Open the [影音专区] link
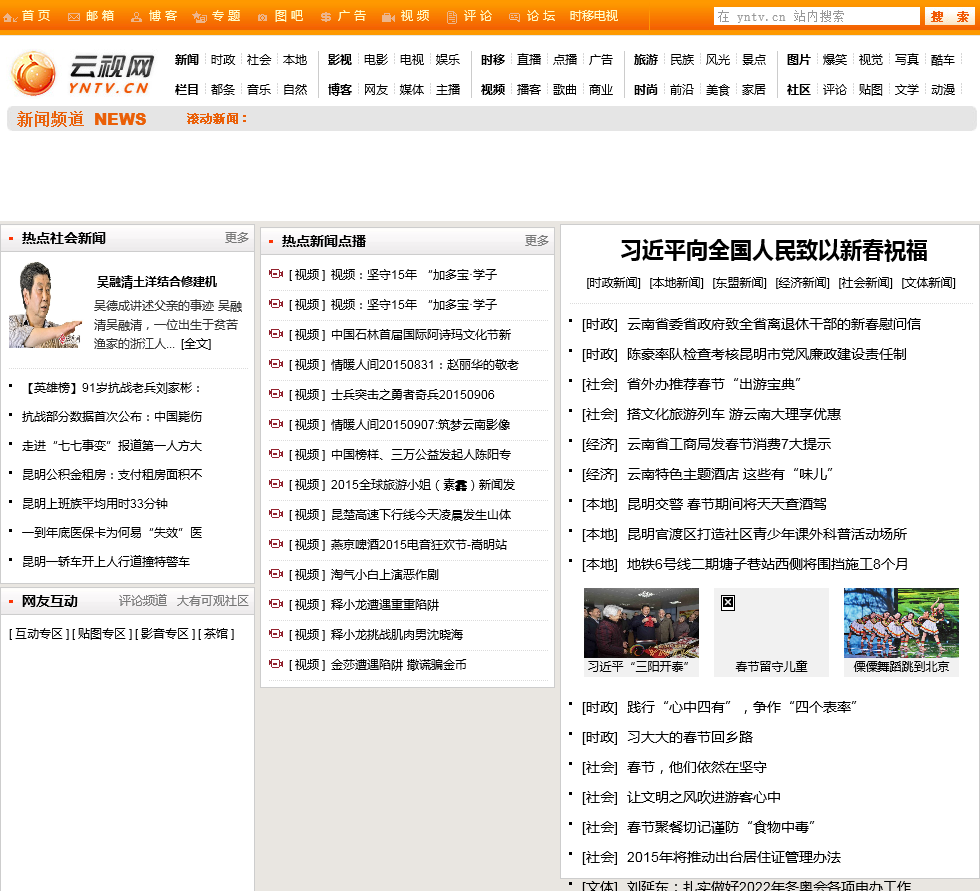The height and width of the screenshot is (891, 980). [x=165, y=634]
